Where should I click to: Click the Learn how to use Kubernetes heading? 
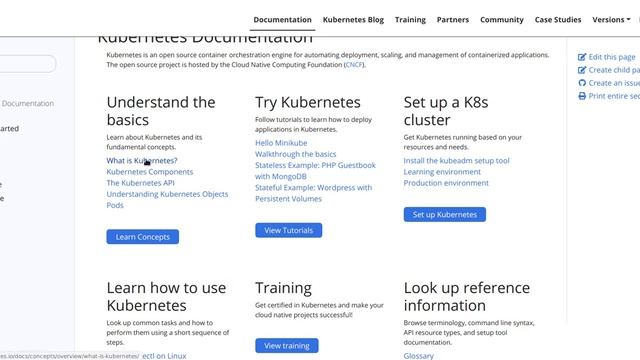166,297
